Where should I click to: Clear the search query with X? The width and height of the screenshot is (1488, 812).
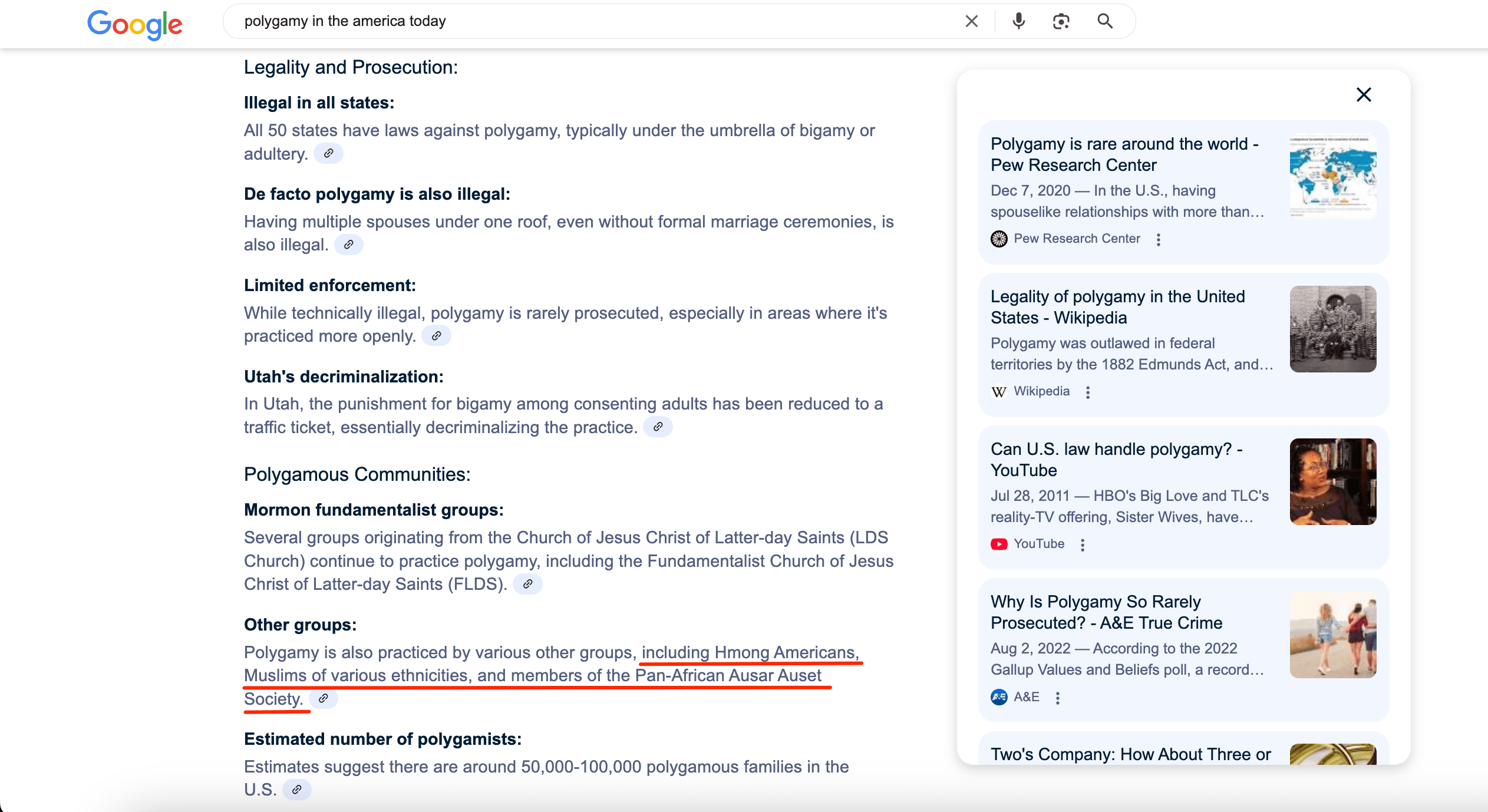coord(971,21)
